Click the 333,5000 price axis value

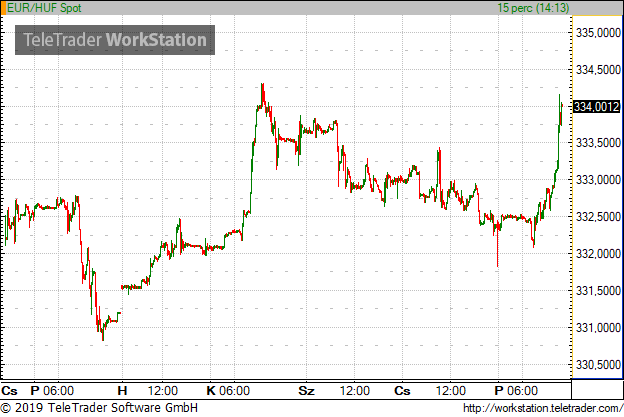599,142
